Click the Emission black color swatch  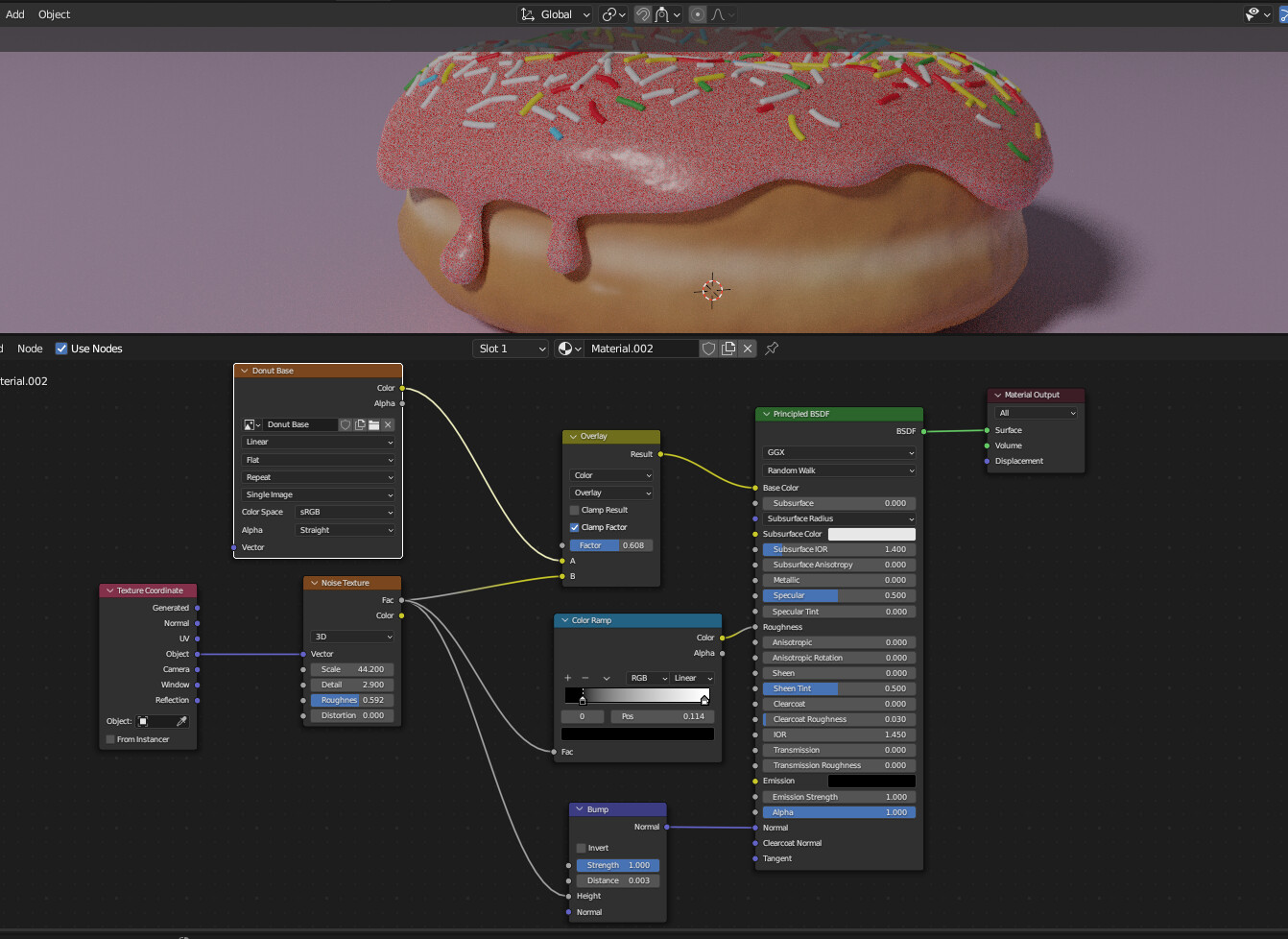(x=871, y=781)
